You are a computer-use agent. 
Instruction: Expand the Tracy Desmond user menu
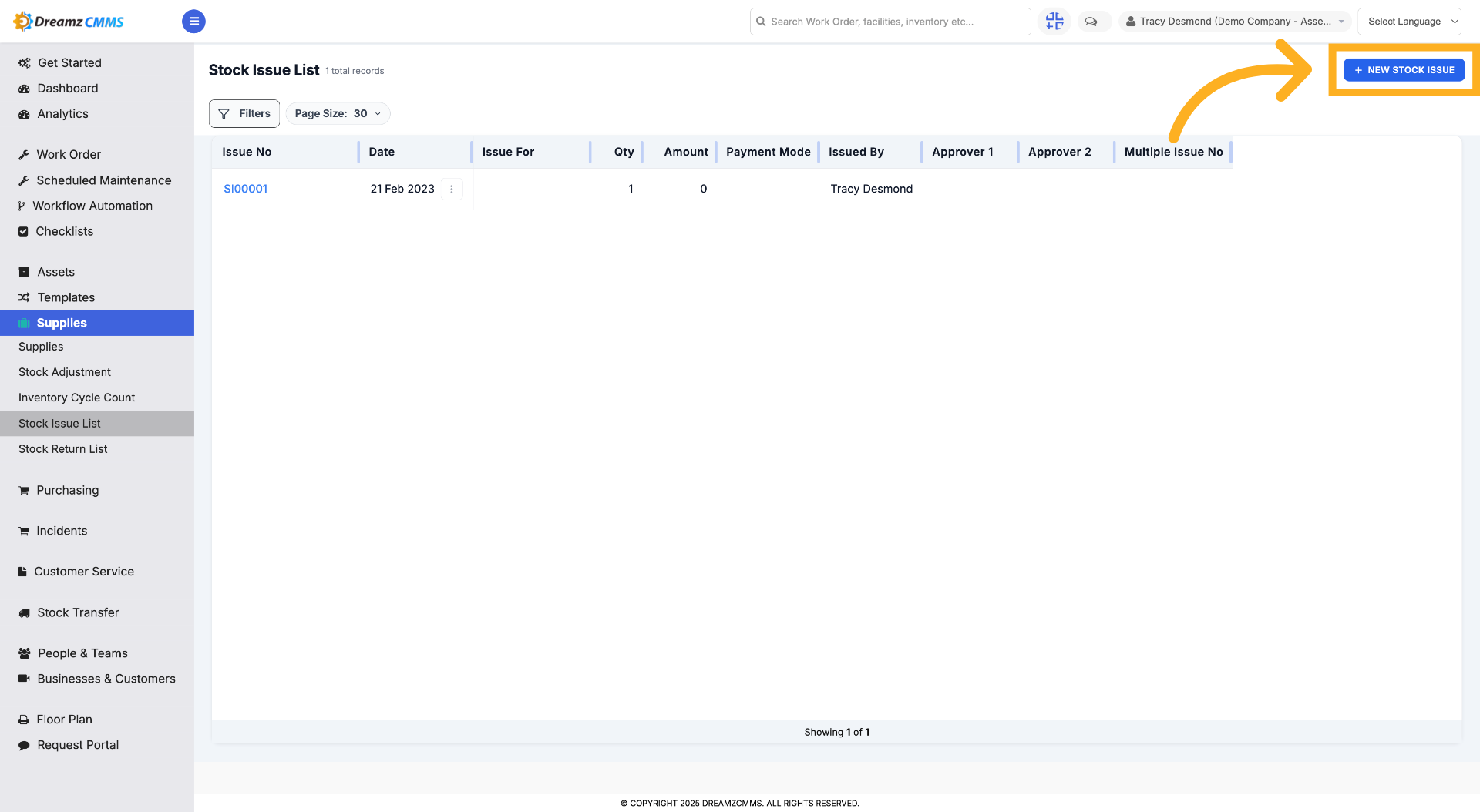click(x=1235, y=22)
